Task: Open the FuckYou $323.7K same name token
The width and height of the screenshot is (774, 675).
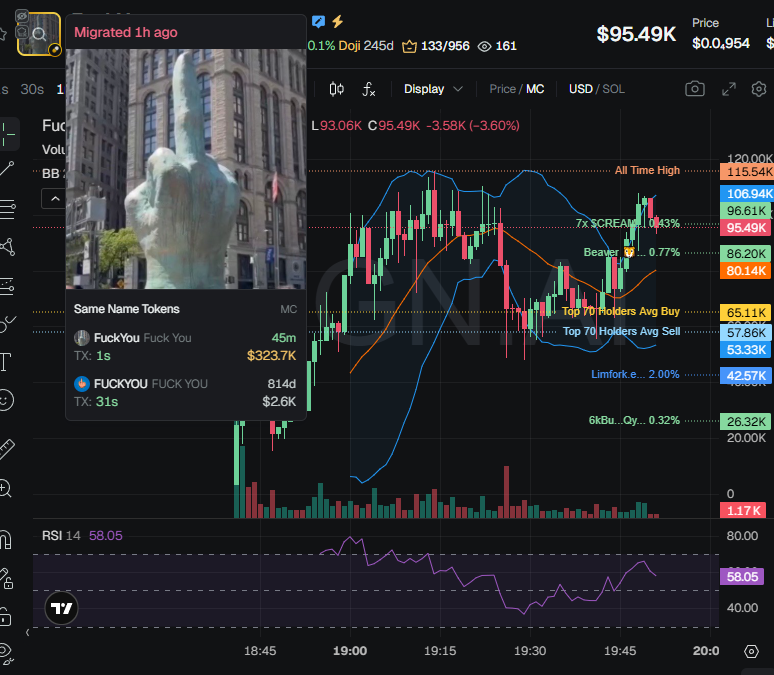Action: pyautogui.click(x=185, y=347)
